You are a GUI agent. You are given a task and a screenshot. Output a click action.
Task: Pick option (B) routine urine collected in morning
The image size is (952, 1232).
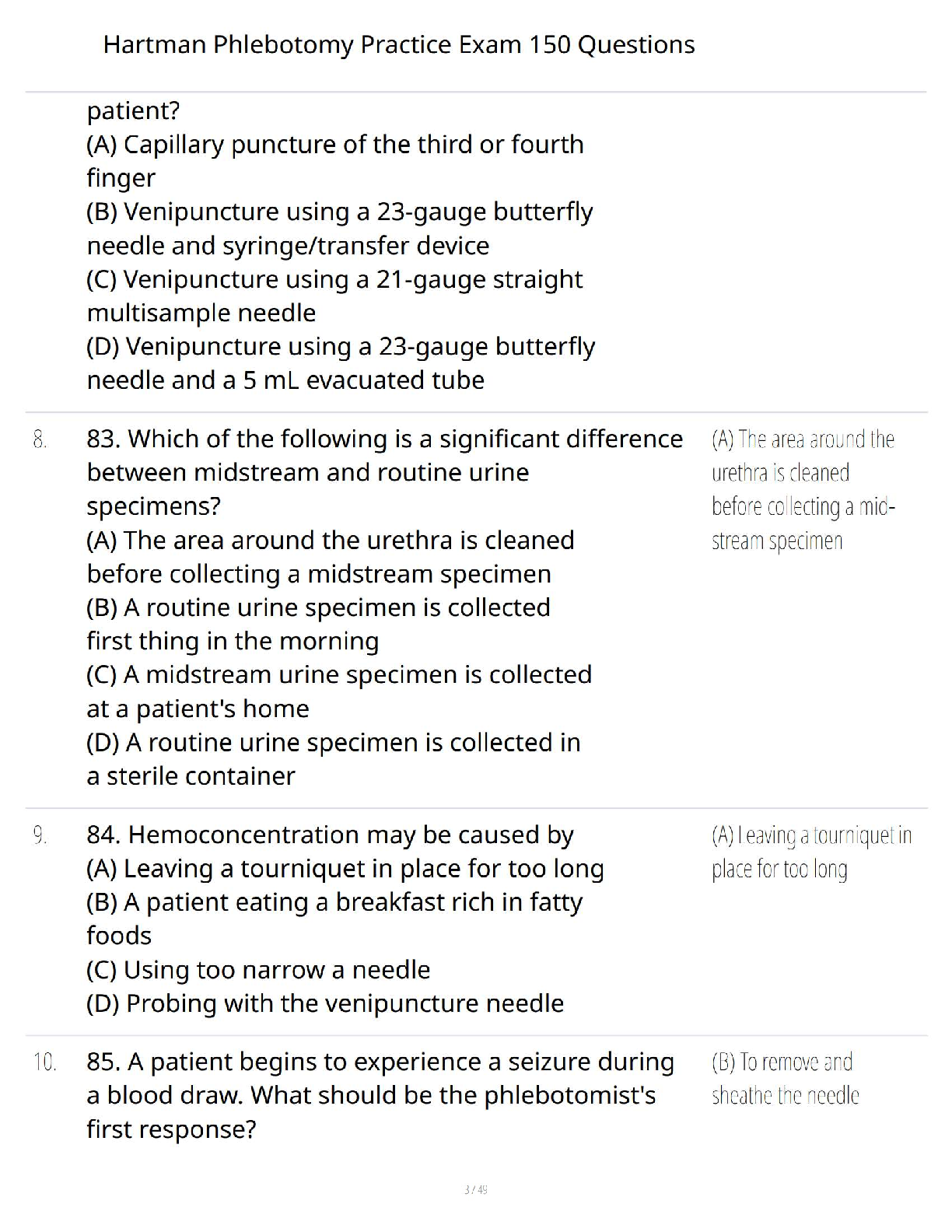318,624
